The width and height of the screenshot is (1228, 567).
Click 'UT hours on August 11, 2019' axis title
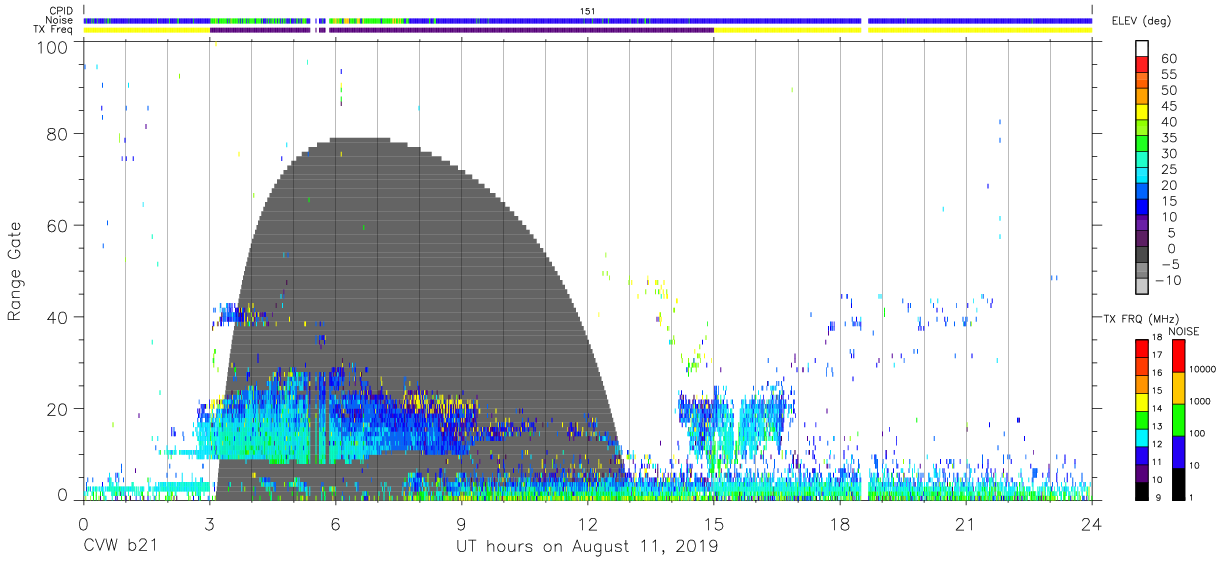point(587,548)
